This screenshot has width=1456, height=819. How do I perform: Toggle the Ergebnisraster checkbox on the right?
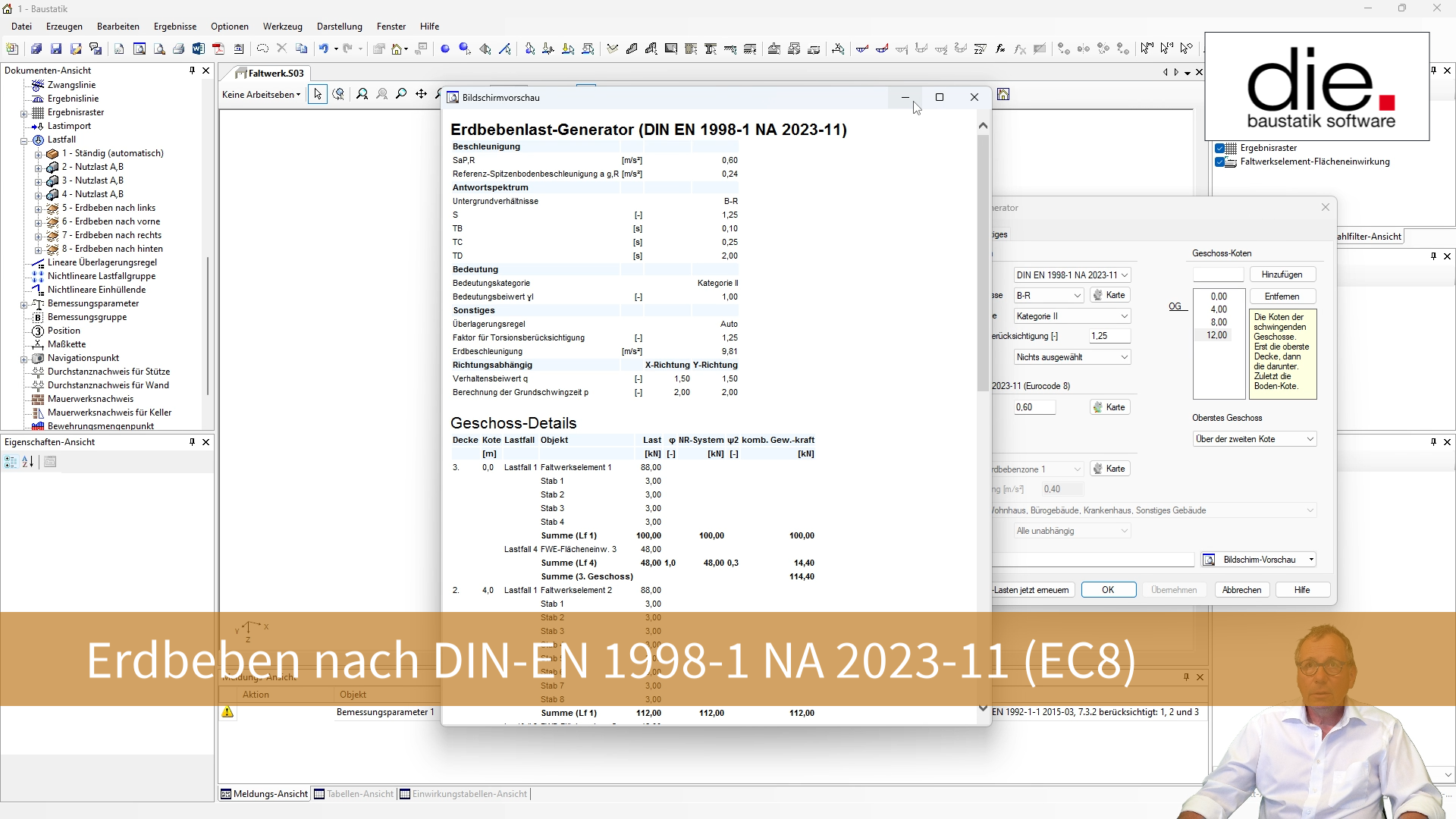[1220, 148]
